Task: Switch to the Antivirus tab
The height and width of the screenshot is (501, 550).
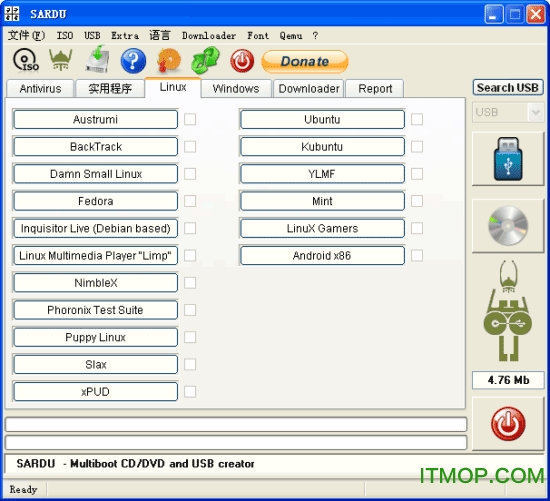Action: click(x=40, y=88)
